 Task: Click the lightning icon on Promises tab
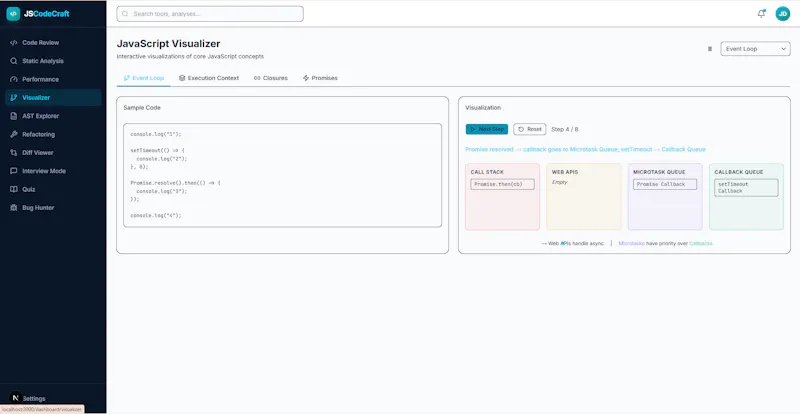point(306,78)
